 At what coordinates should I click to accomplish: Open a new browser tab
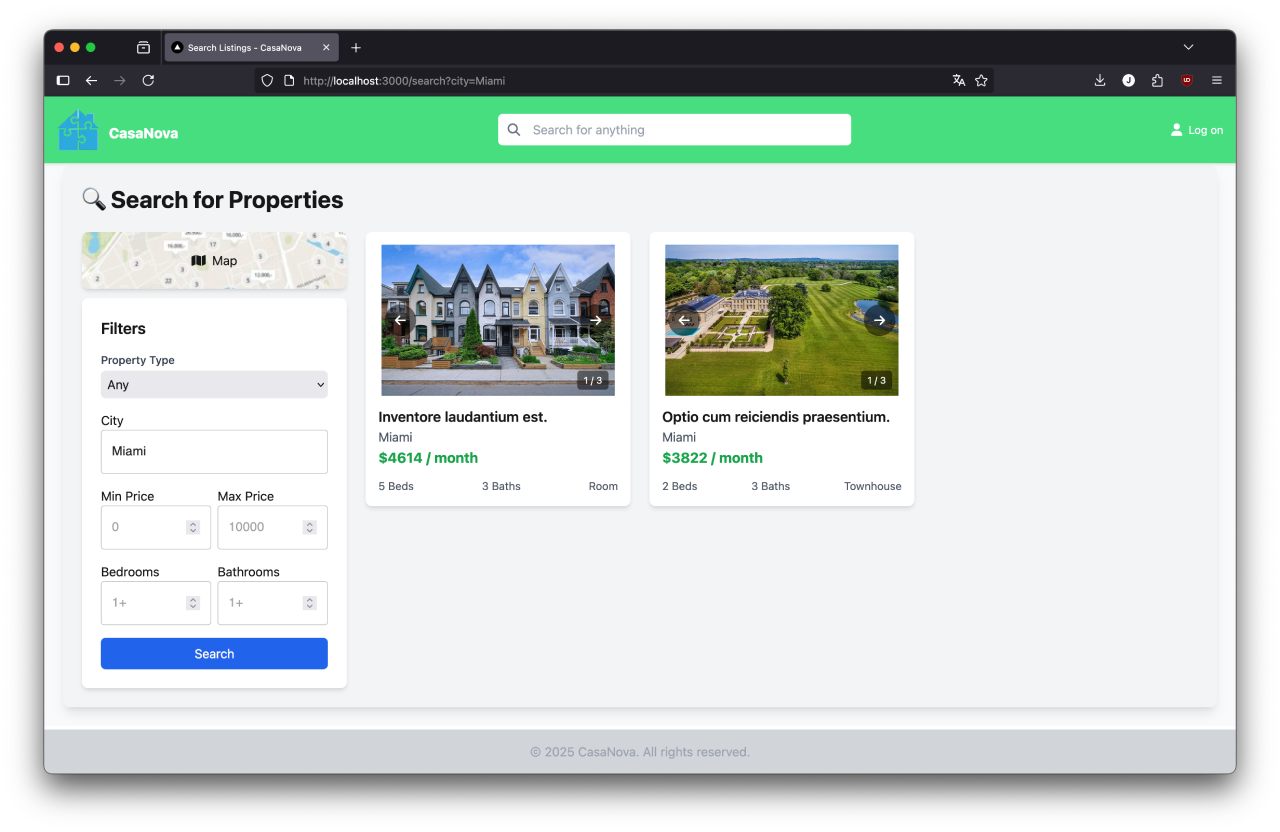click(x=356, y=47)
